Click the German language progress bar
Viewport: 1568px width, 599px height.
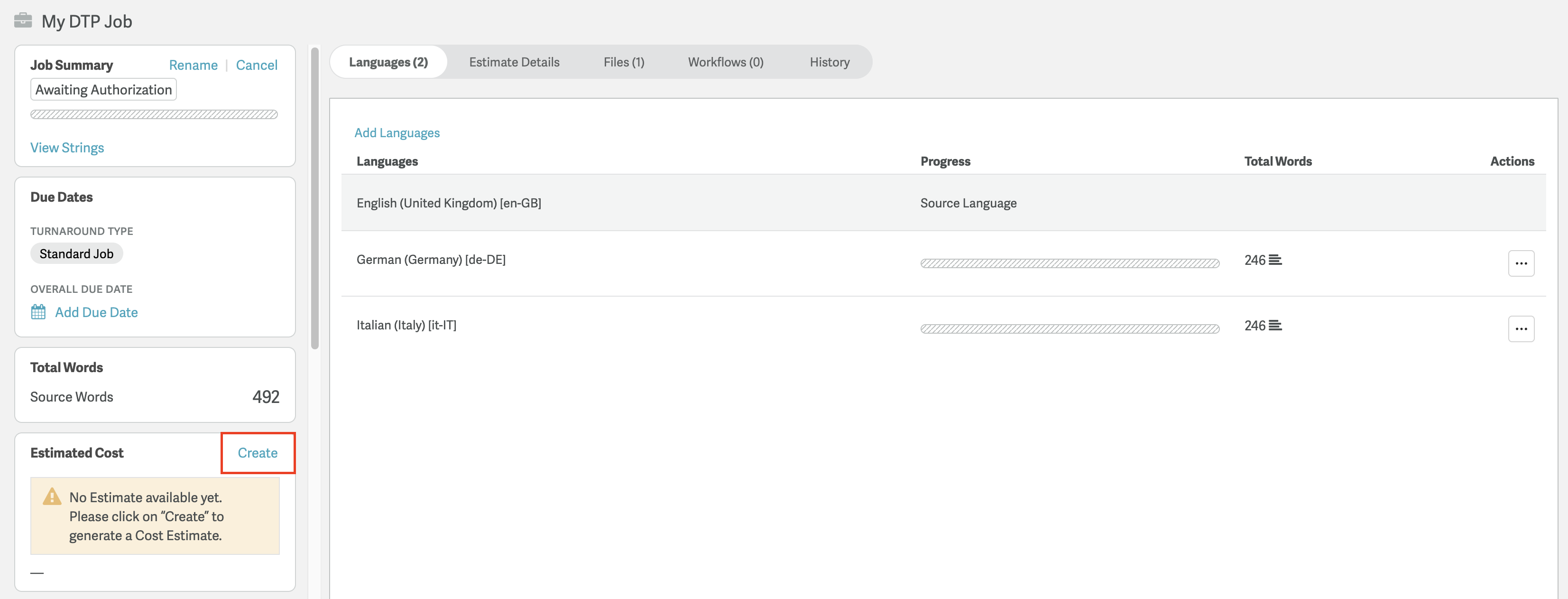[1069, 263]
